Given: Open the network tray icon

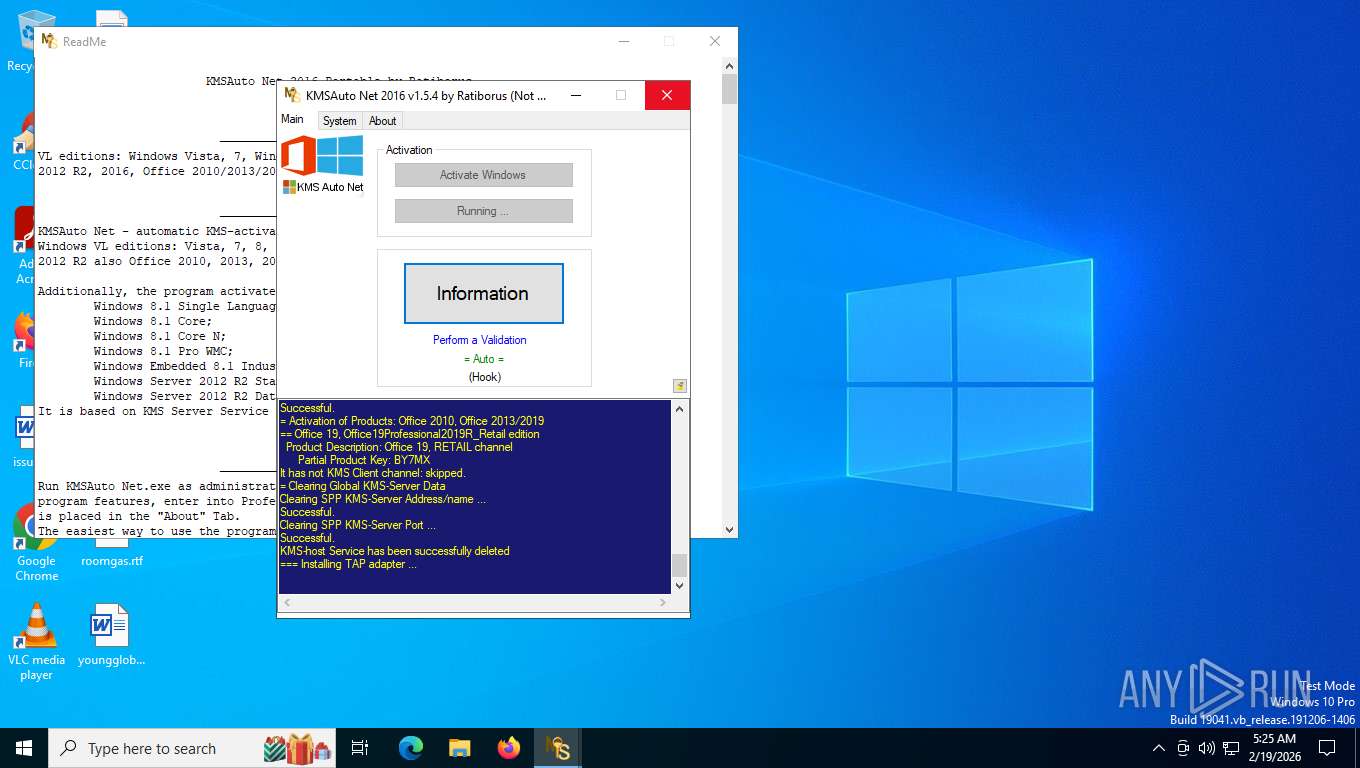Looking at the screenshot, I should point(1231,748).
